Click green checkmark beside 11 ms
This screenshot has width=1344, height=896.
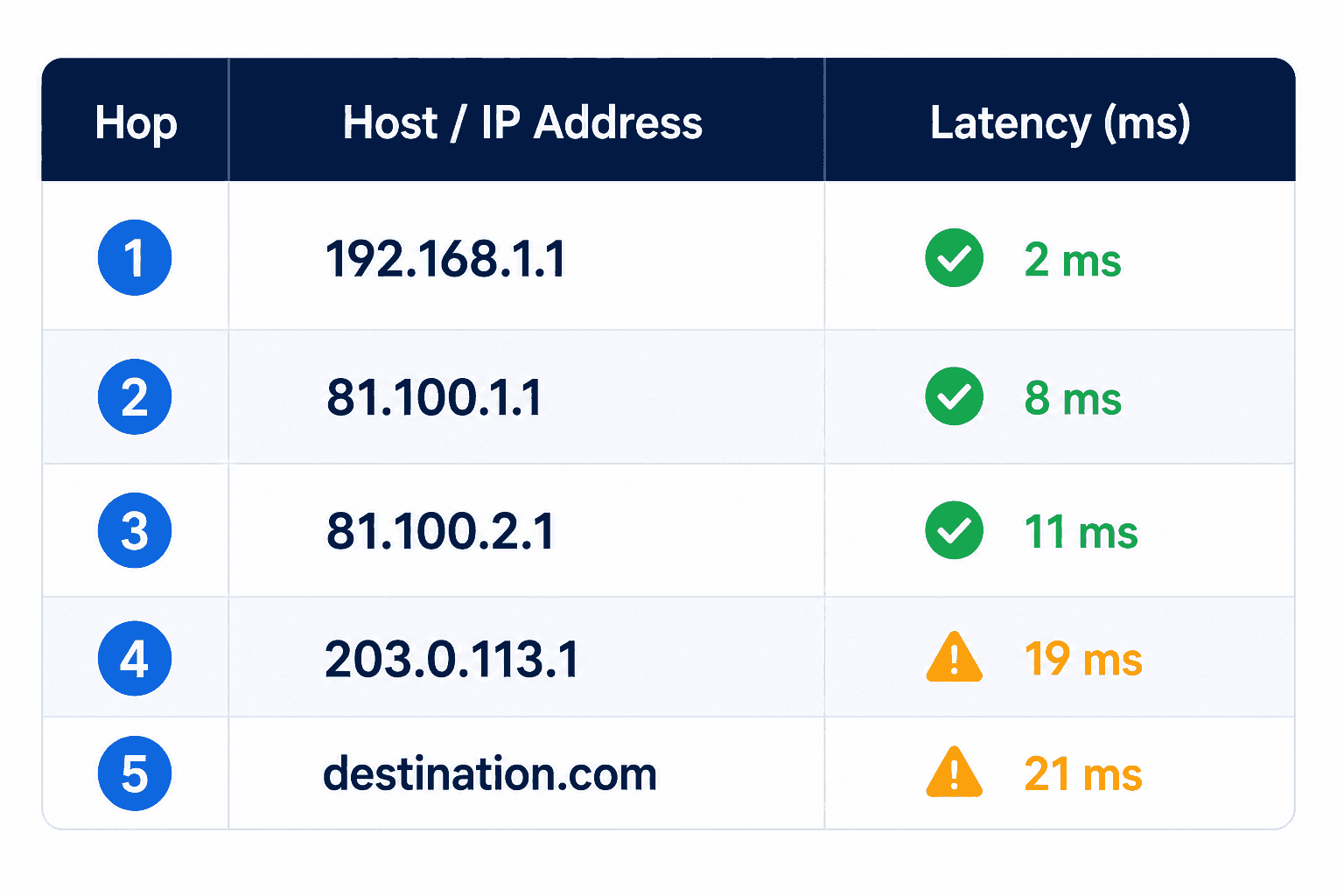tap(955, 530)
